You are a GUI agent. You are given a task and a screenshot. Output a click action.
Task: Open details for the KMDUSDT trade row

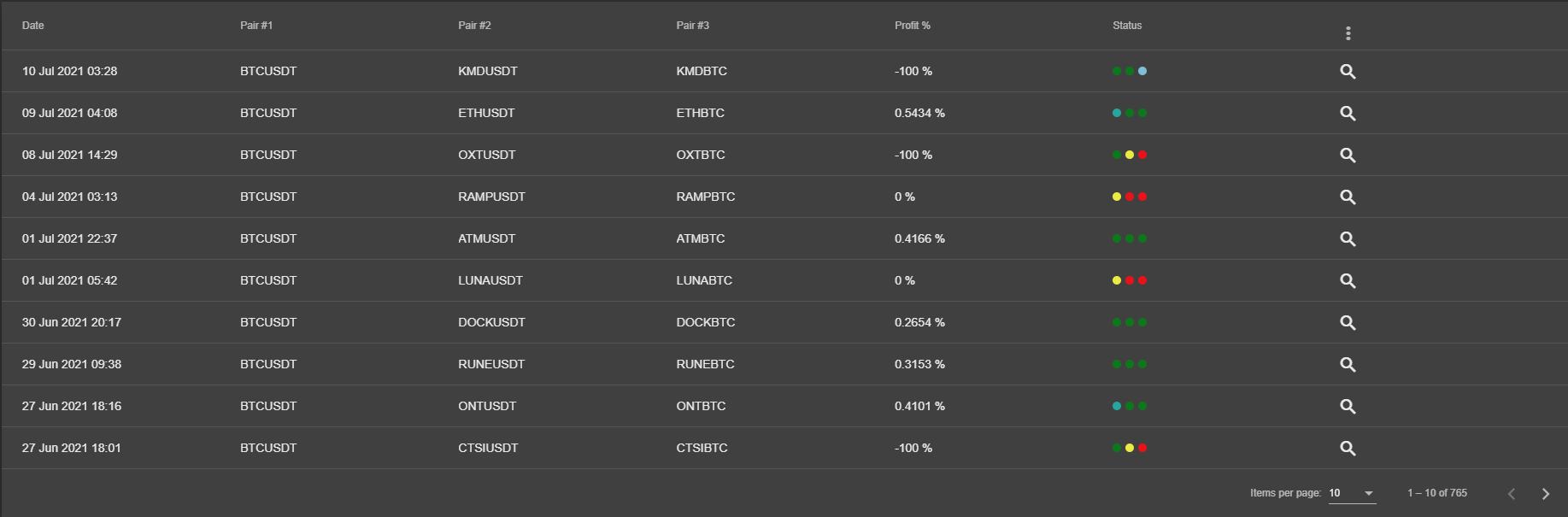(x=1348, y=72)
